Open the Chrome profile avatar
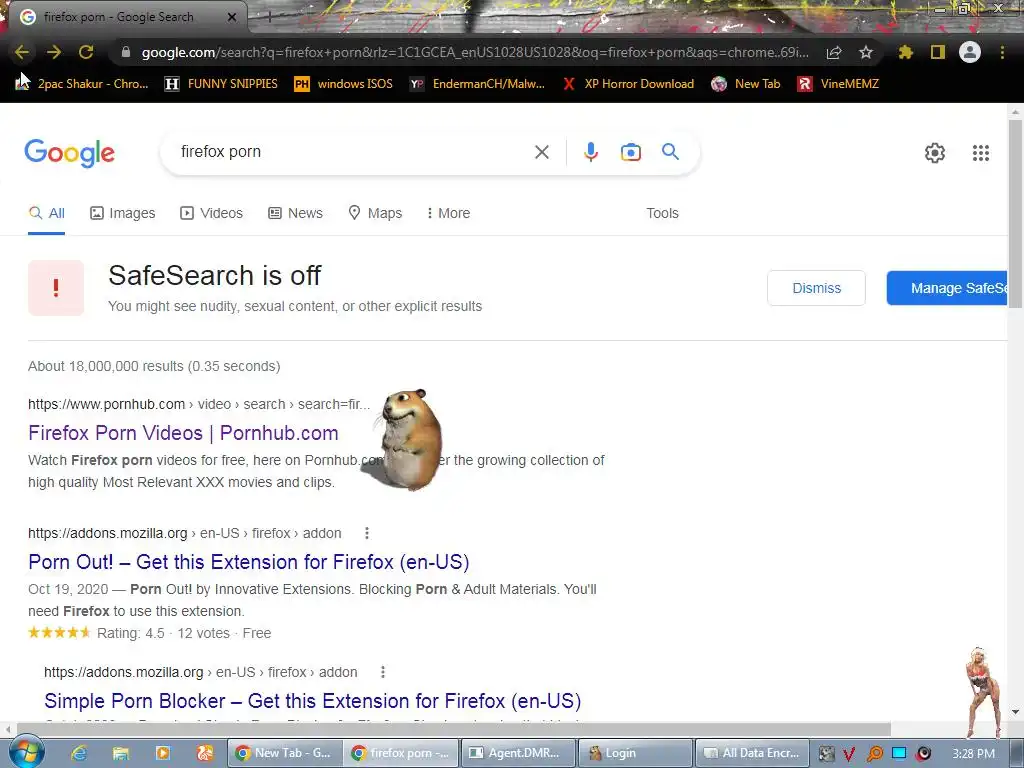 (x=970, y=52)
